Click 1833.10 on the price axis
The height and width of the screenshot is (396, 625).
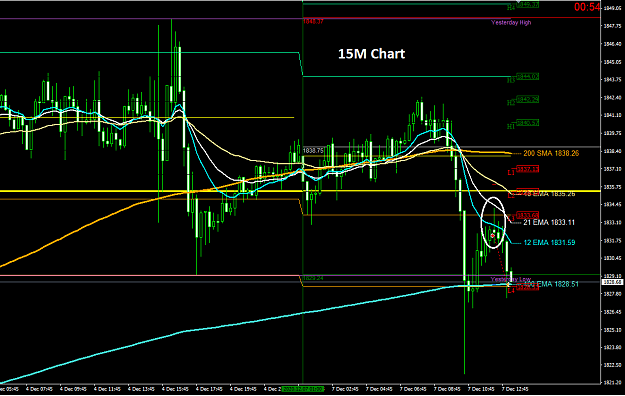coord(613,223)
